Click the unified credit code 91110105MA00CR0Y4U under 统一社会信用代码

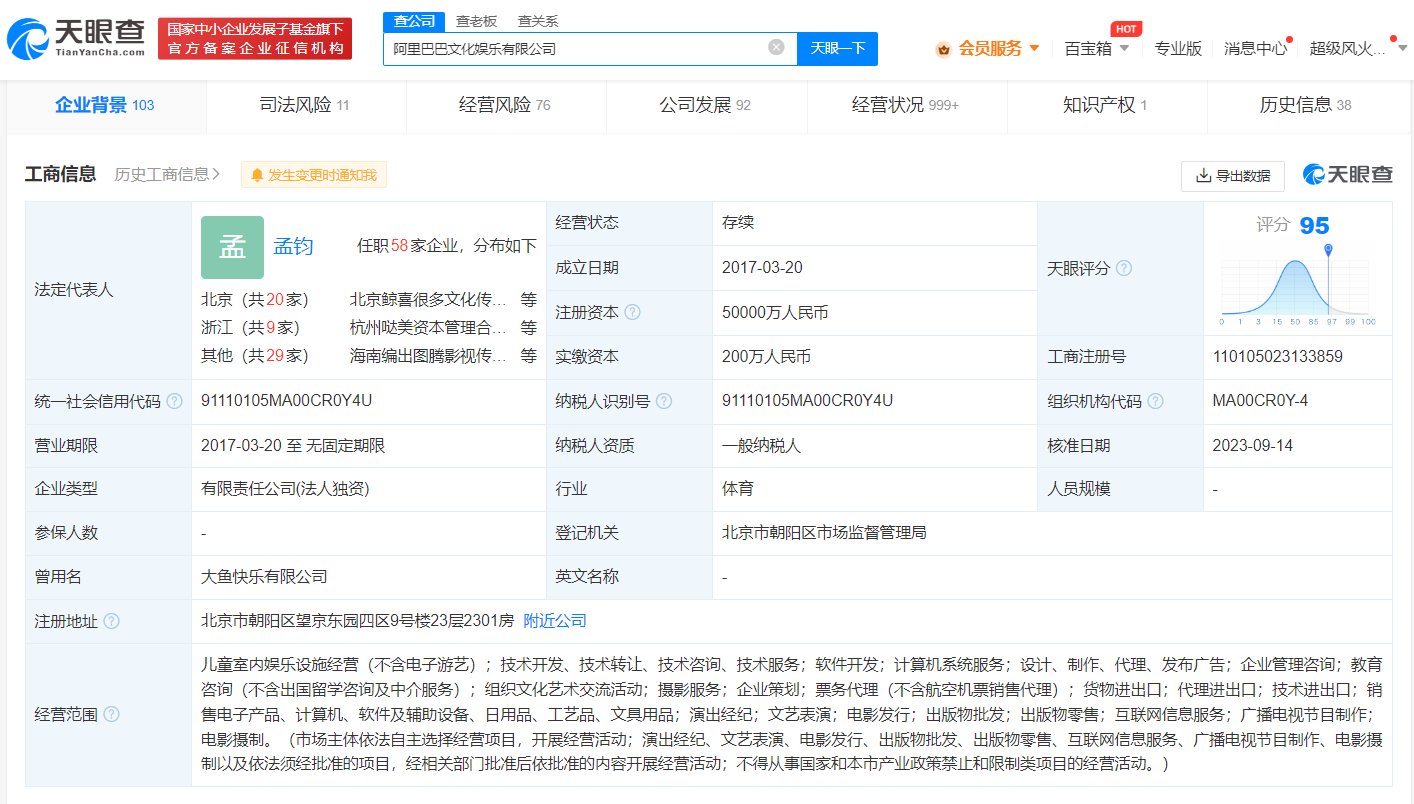pyautogui.click(x=286, y=401)
